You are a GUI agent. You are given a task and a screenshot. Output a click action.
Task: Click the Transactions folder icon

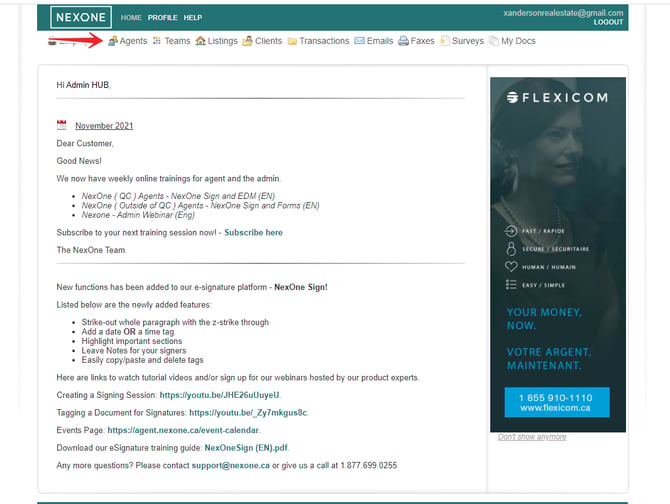[292, 41]
